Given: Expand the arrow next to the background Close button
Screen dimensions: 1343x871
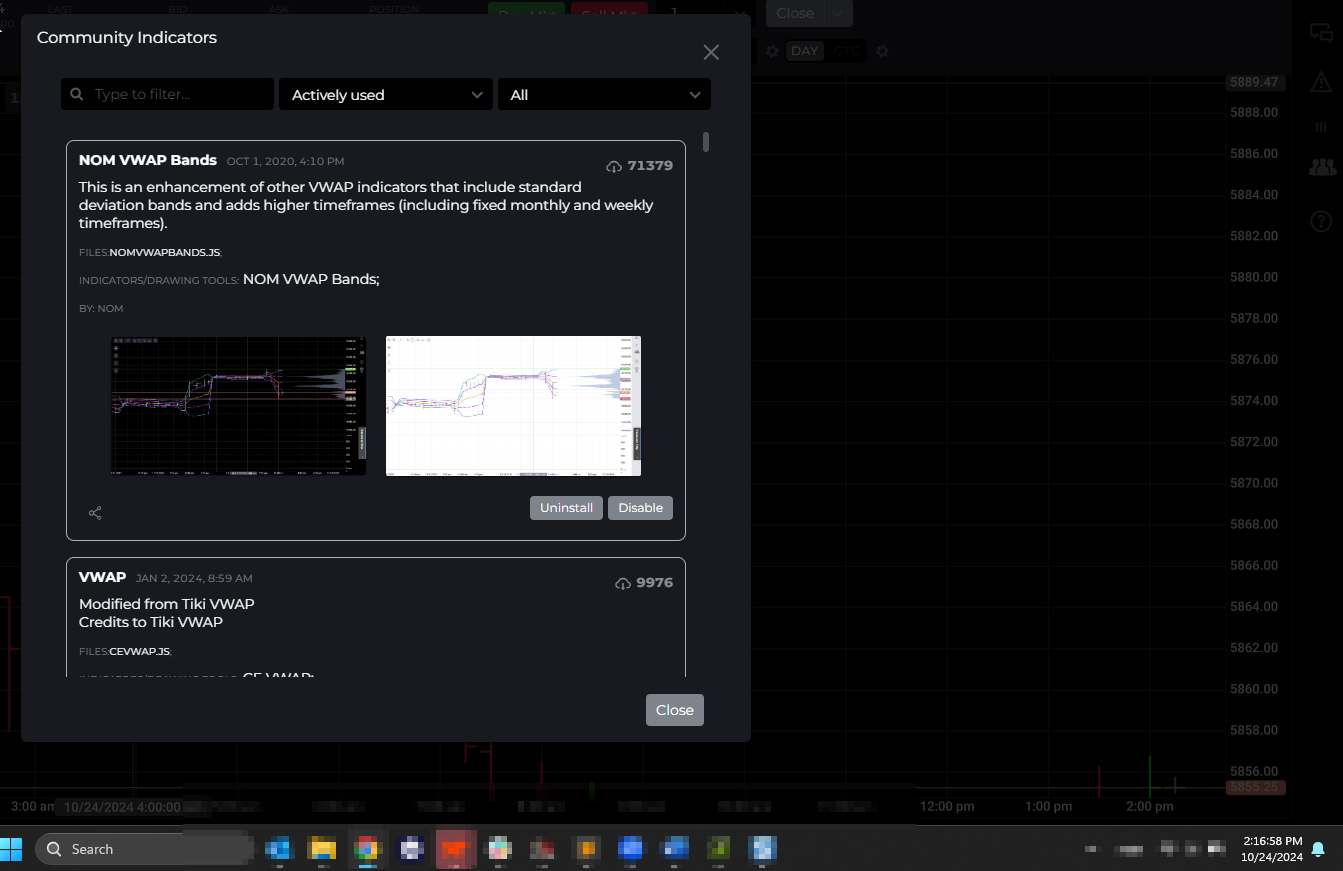Looking at the screenshot, I should 839,13.
